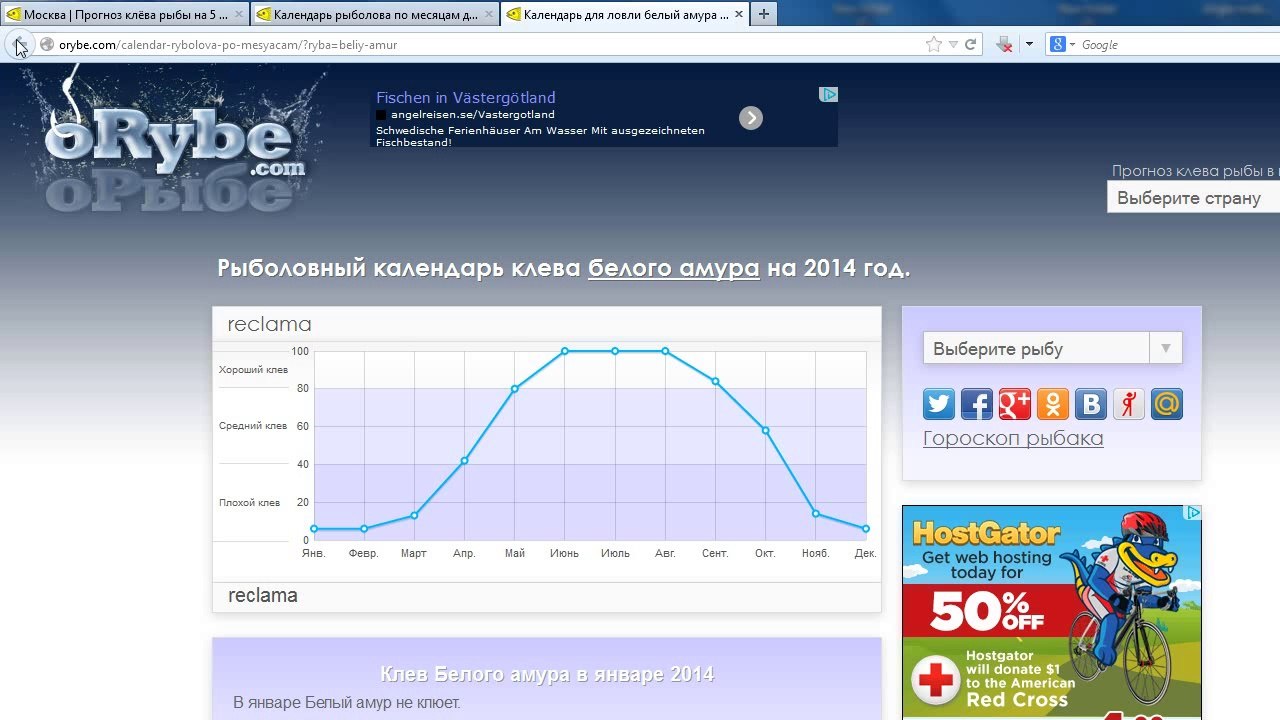Click the download blocker toolbar icon
1280x720 pixels.
pyautogui.click(x=1005, y=45)
